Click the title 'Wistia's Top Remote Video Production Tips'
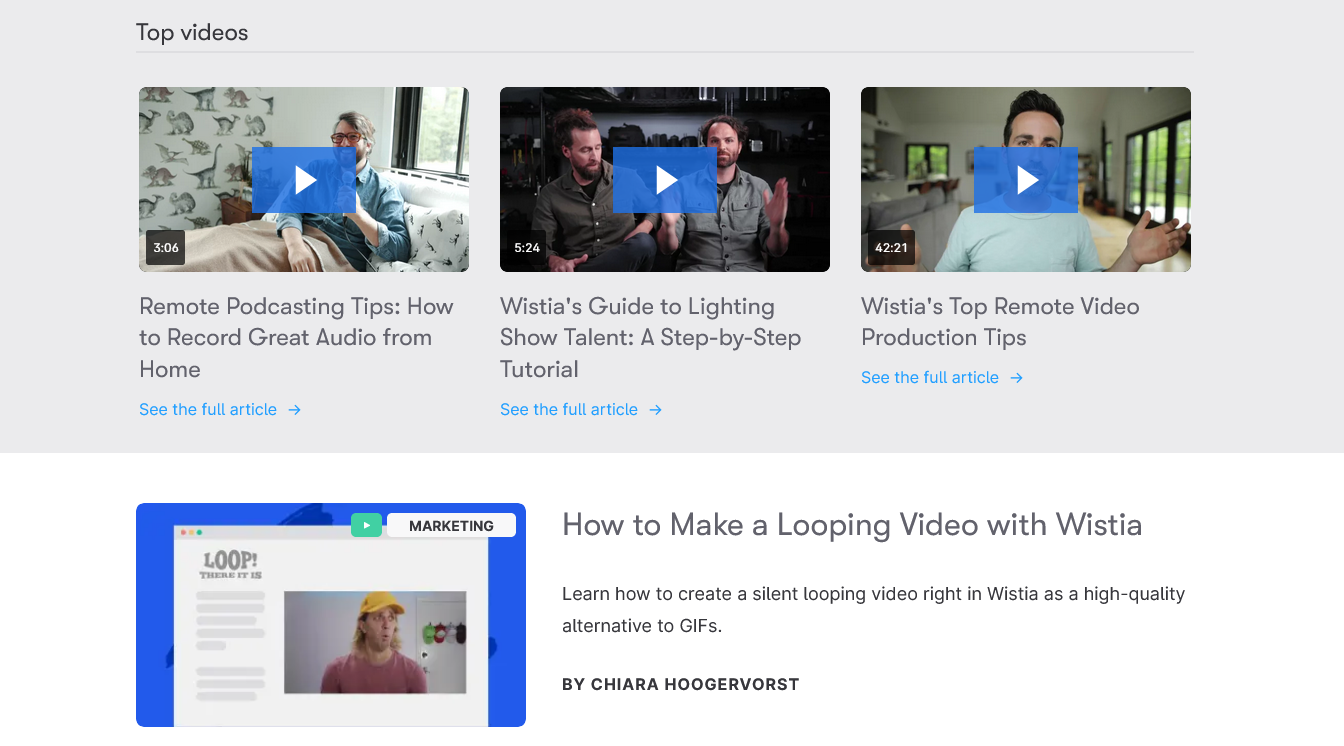This screenshot has height=746, width=1344. point(1000,321)
